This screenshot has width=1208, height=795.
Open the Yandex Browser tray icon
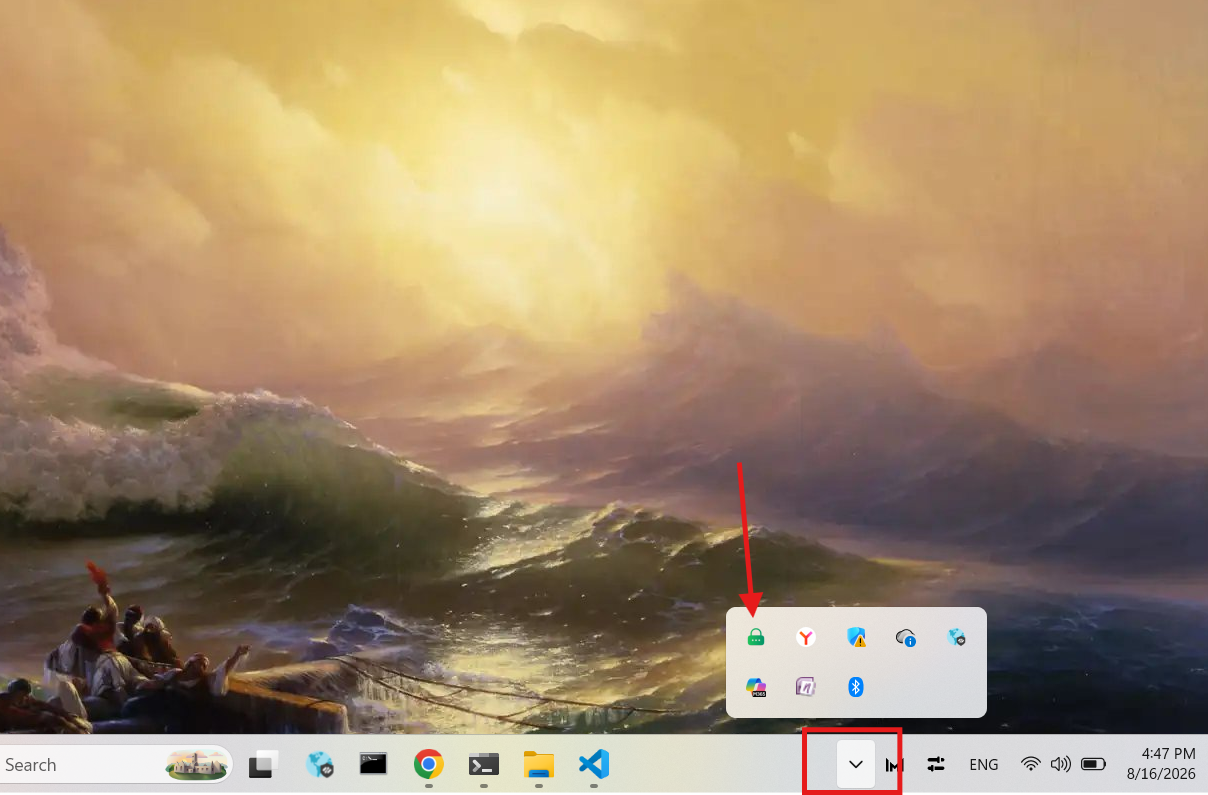806,637
